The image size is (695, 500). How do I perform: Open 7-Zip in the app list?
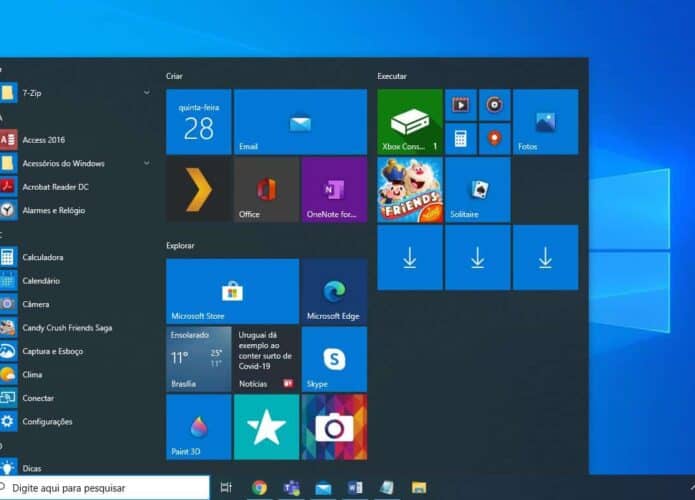pos(75,93)
